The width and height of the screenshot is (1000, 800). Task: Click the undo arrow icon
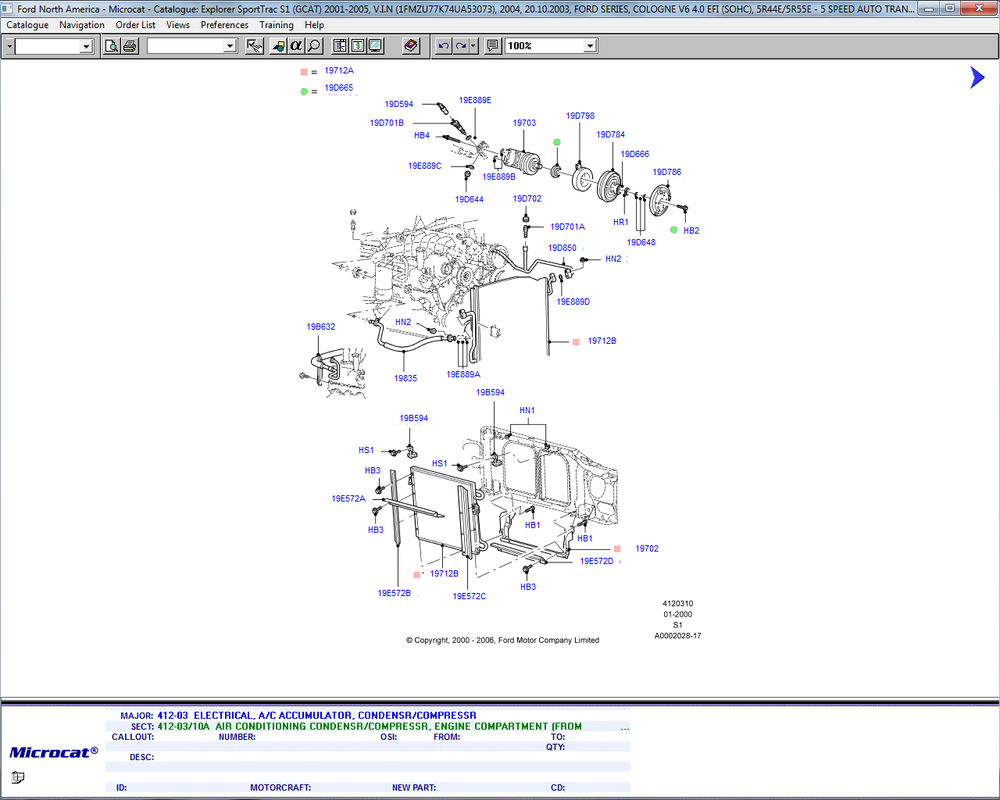[443, 46]
